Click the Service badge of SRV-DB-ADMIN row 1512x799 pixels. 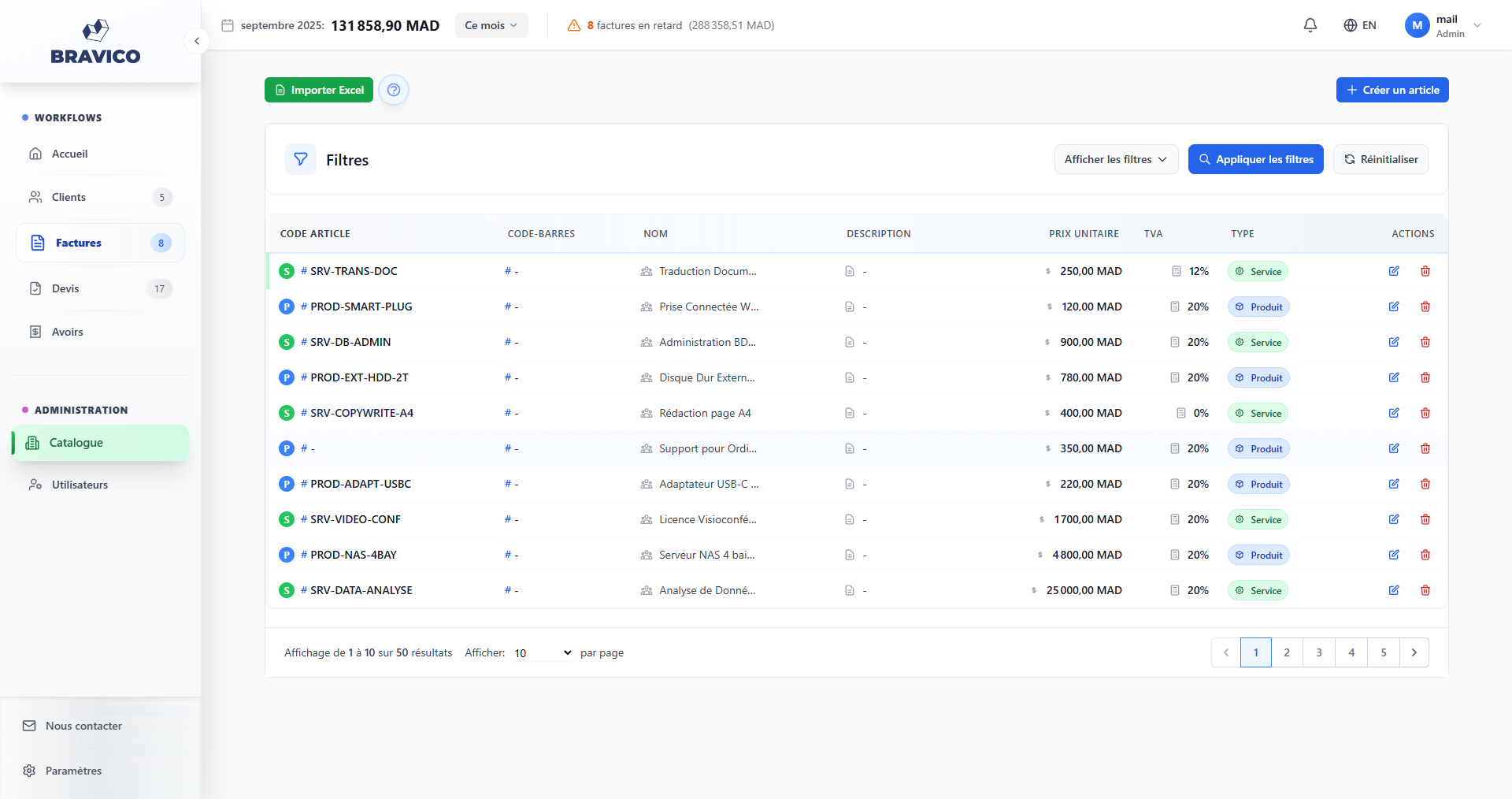point(1258,342)
